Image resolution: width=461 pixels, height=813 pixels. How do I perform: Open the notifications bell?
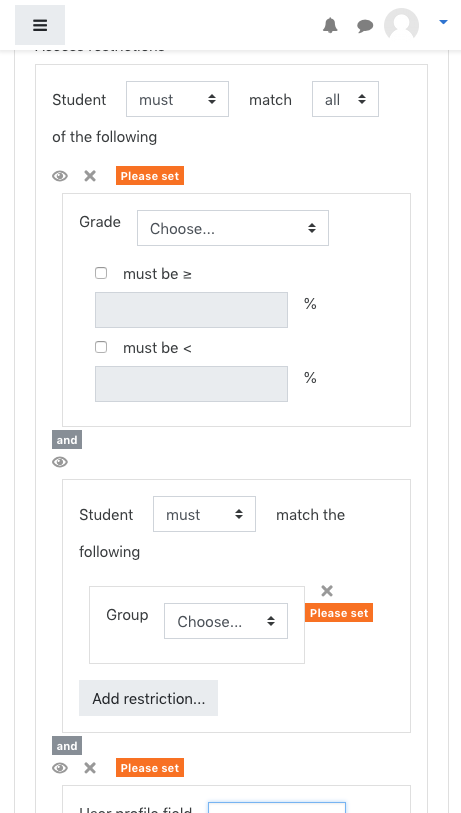point(330,25)
